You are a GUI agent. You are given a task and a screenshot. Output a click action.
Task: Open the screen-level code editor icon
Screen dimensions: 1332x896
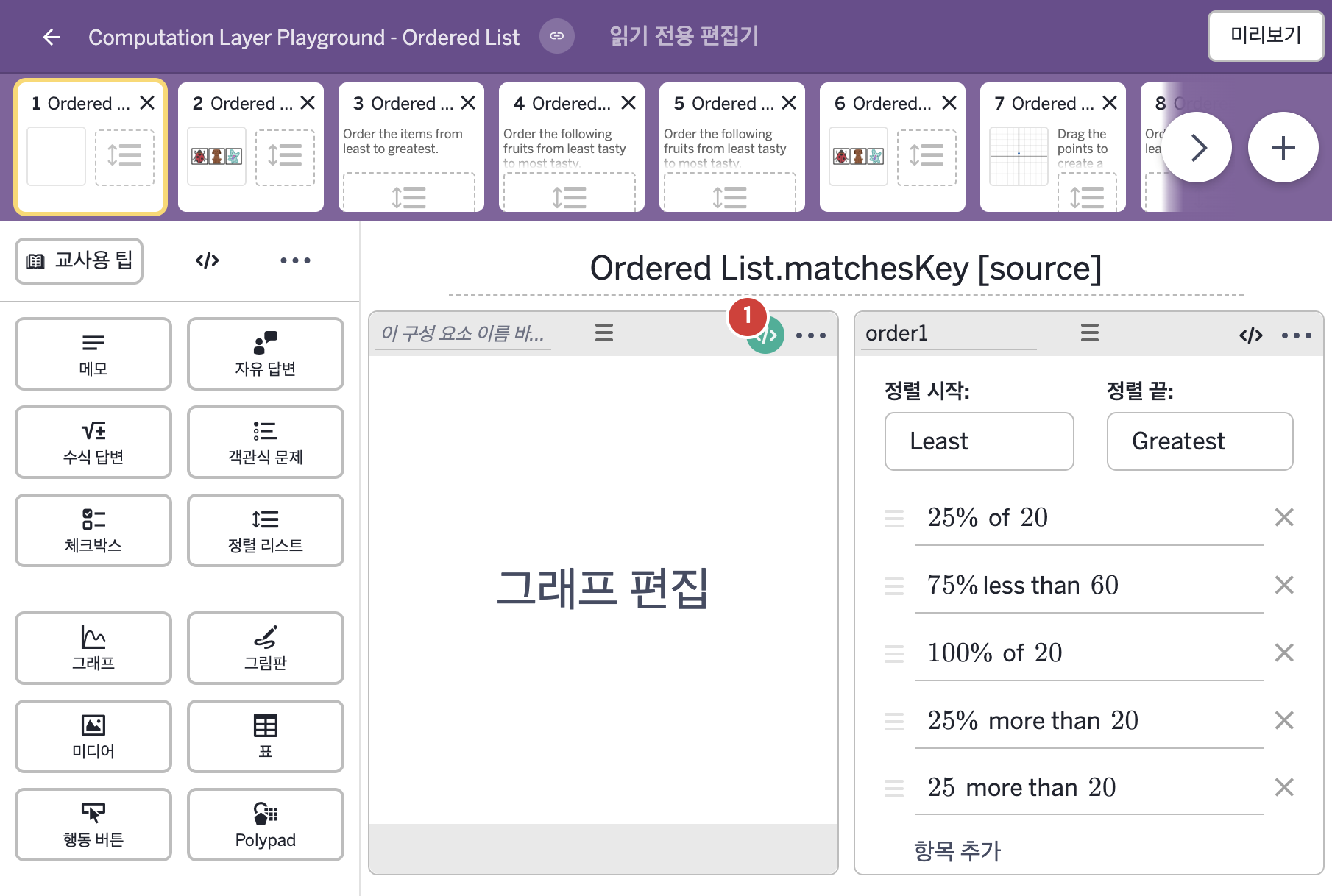click(x=208, y=260)
